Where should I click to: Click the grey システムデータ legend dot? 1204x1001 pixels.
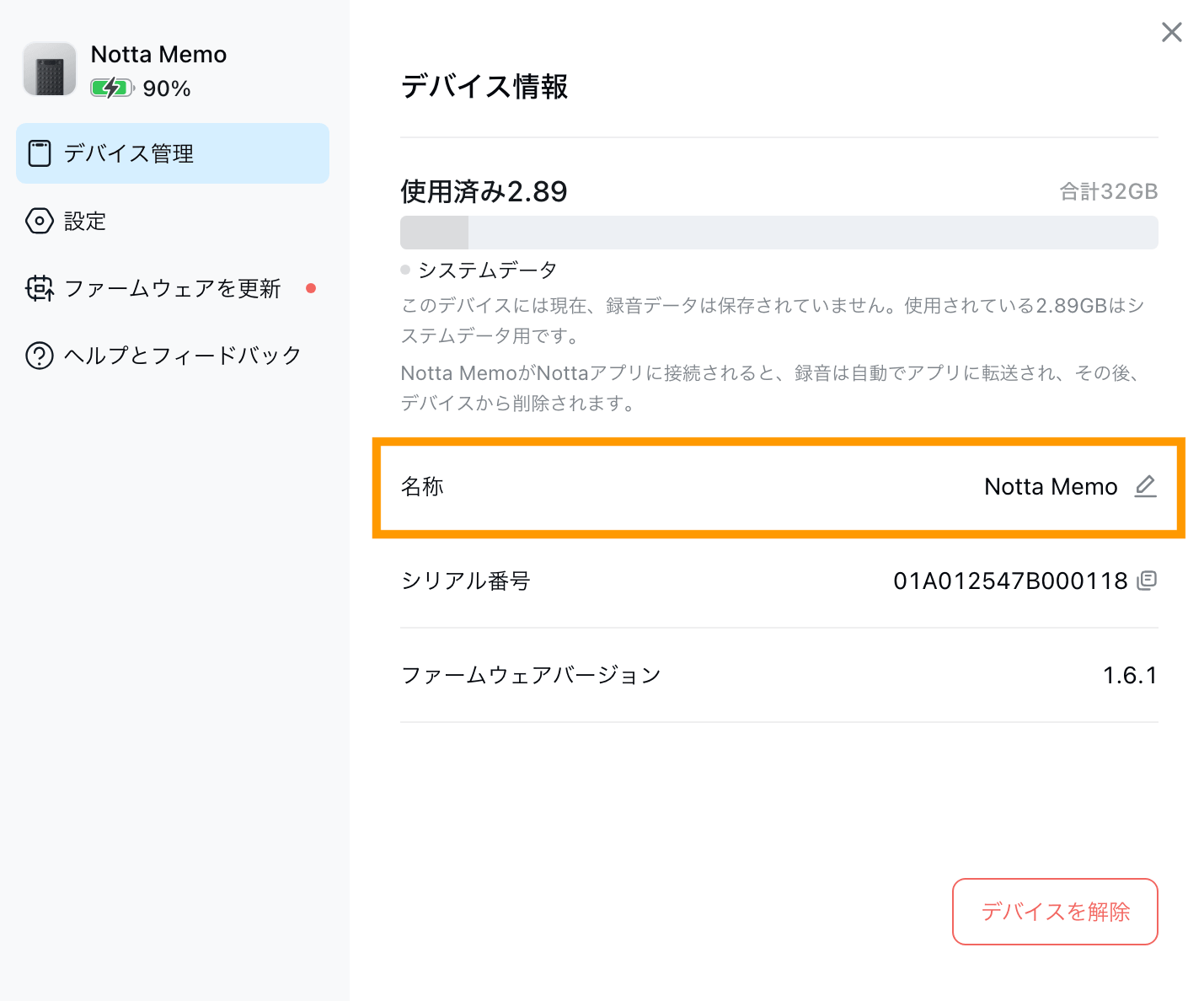pos(405,270)
